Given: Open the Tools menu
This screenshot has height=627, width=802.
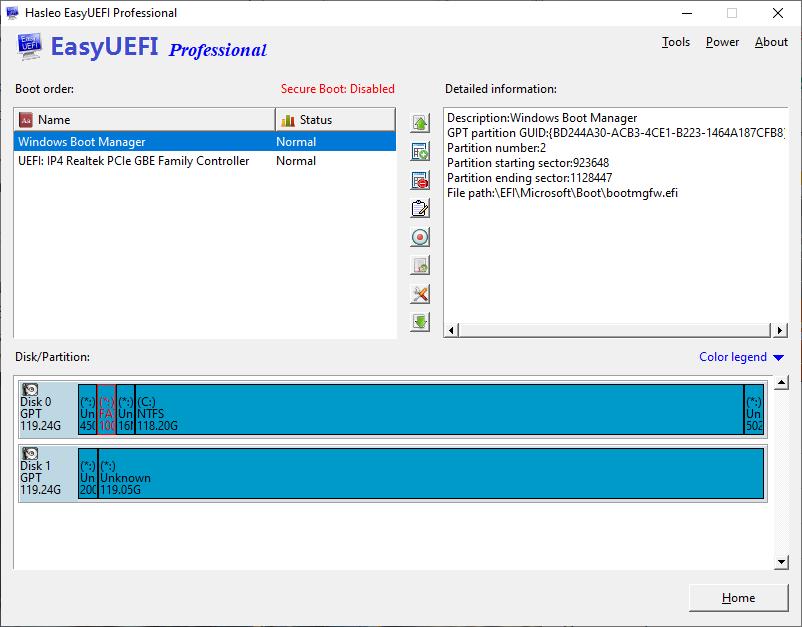Looking at the screenshot, I should [x=676, y=42].
